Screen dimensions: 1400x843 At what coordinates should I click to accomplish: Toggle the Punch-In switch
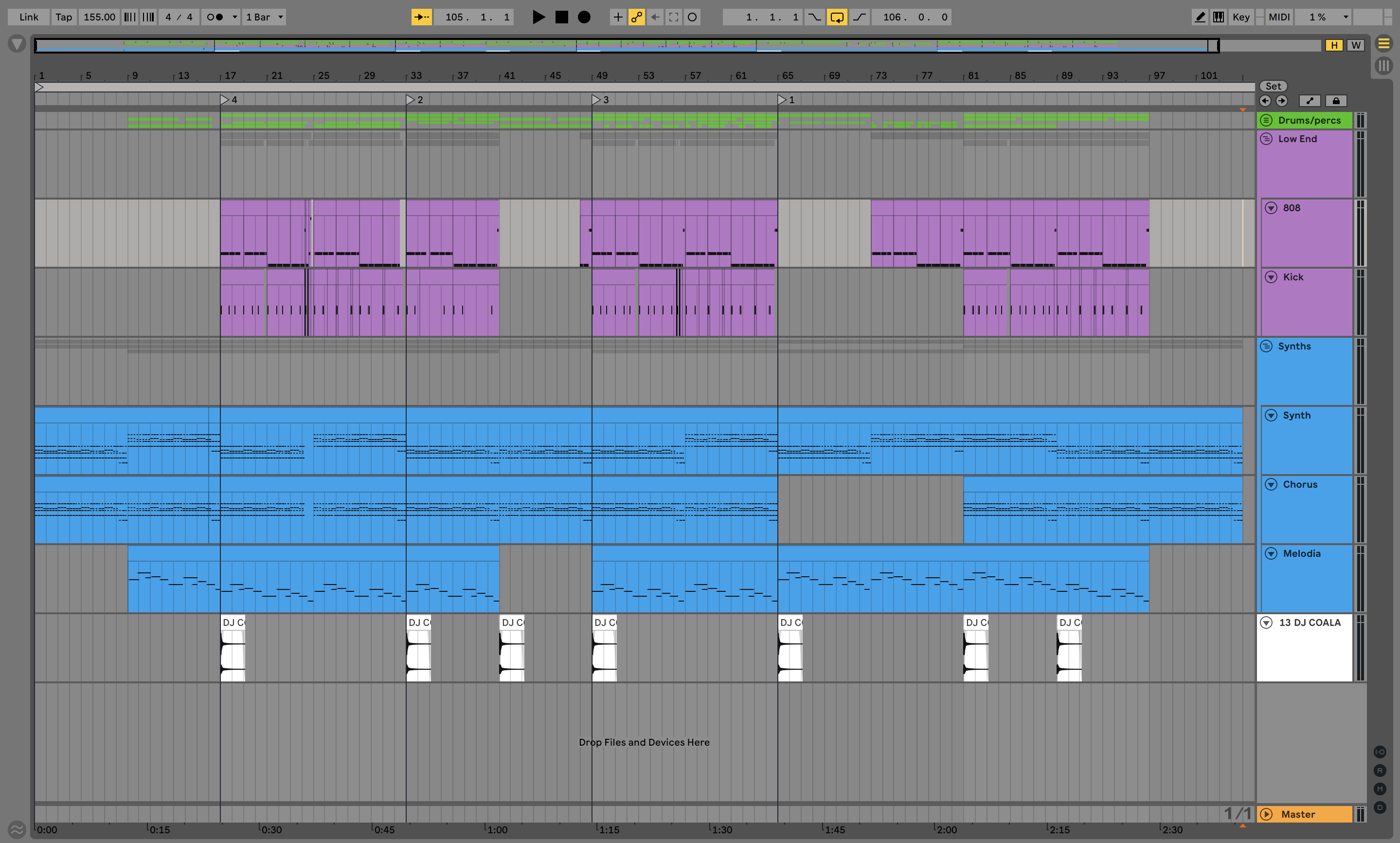(x=815, y=17)
